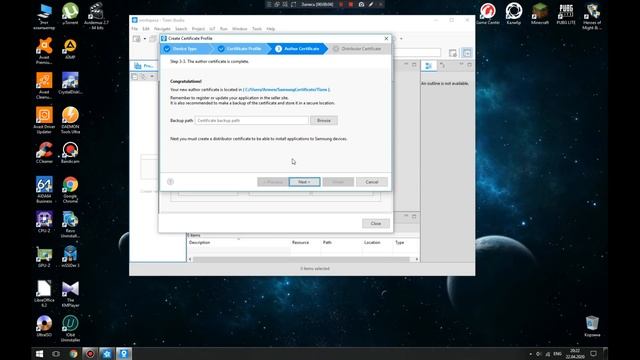The width and height of the screenshot is (640, 360).
Task: Open the Project Explorer view menu dropdown
Action: 152,77
